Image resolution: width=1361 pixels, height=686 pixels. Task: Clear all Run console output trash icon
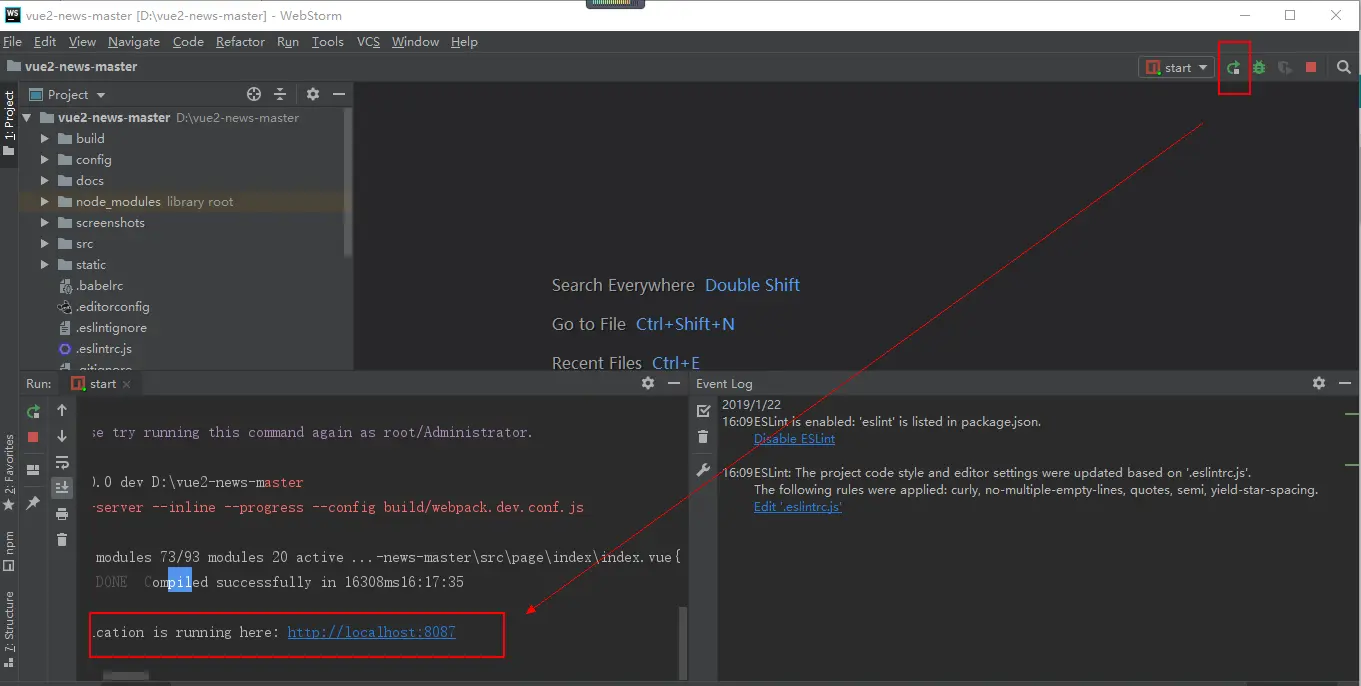(x=62, y=540)
